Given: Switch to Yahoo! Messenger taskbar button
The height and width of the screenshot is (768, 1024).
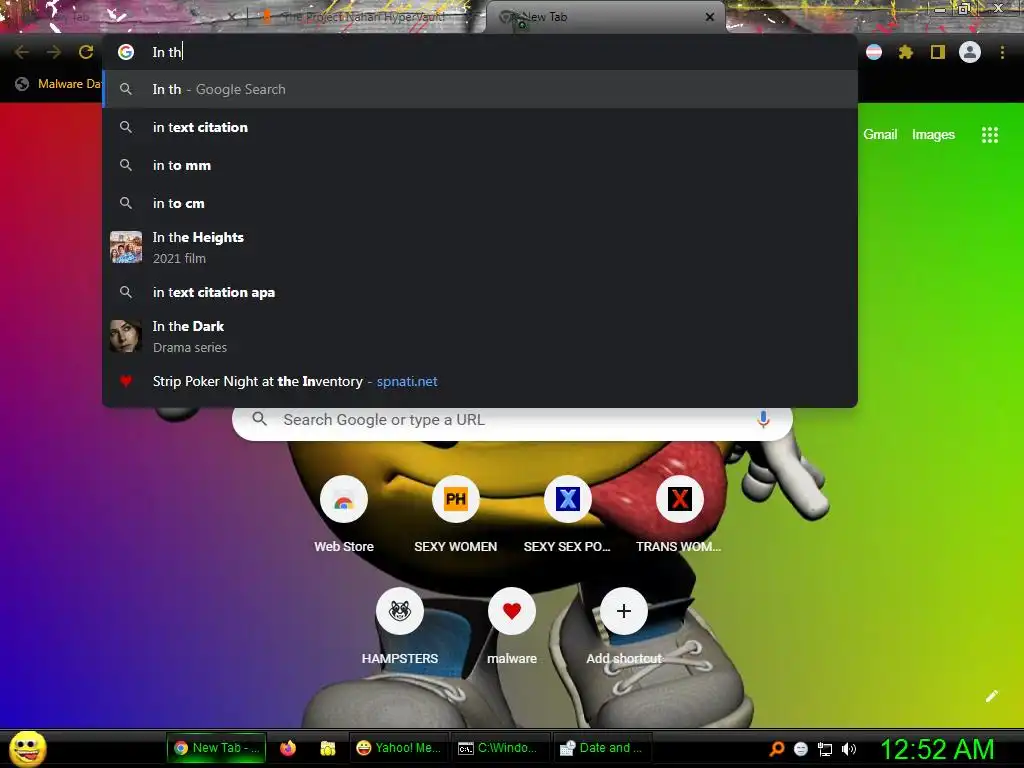Looking at the screenshot, I should tap(399, 748).
